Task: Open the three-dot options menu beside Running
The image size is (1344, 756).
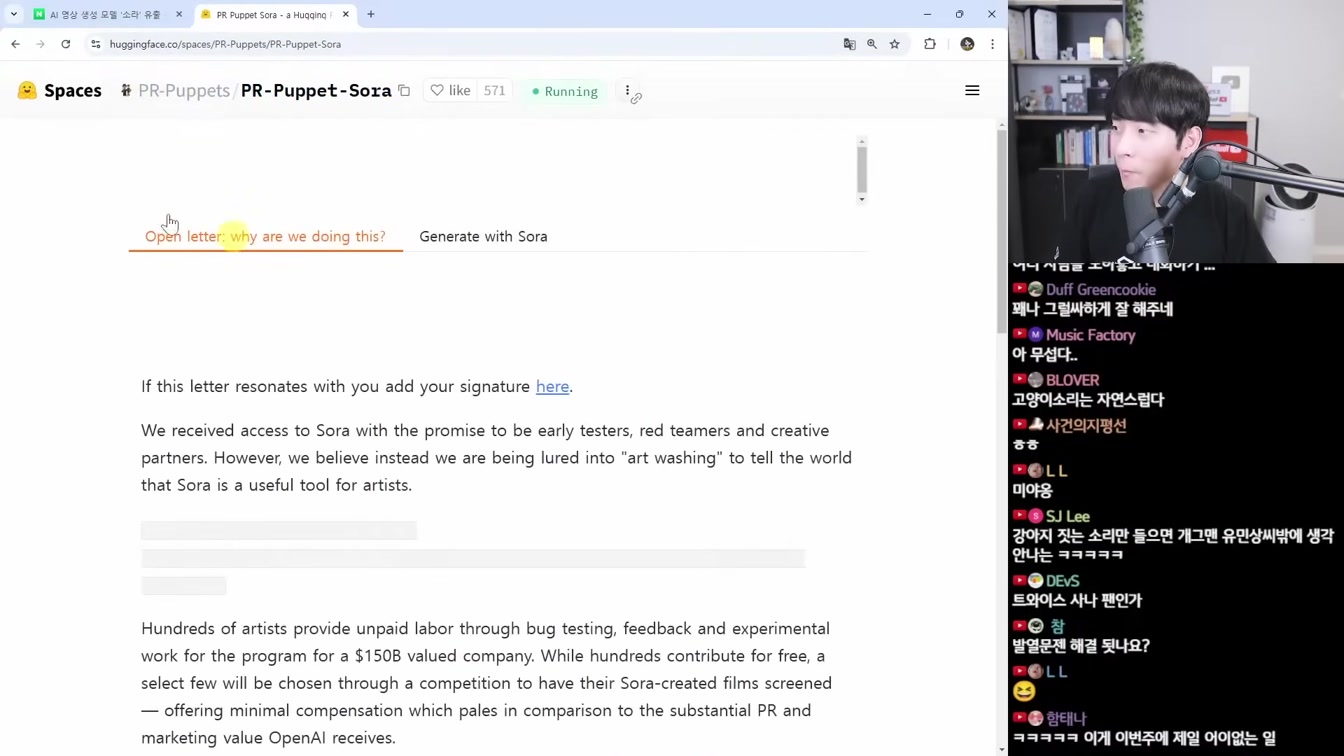Action: point(628,91)
